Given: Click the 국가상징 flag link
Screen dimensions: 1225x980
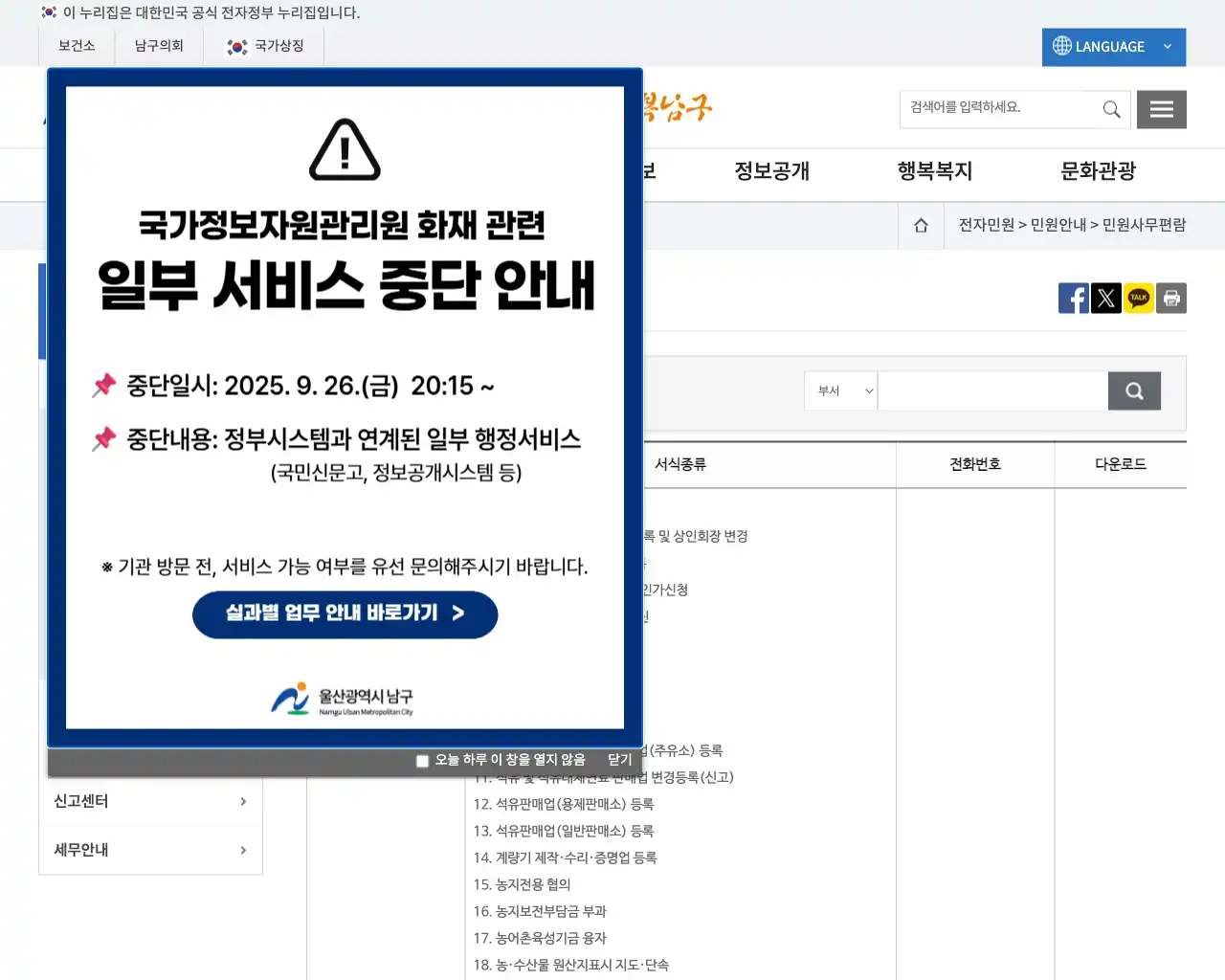Looking at the screenshot, I should click(x=265, y=46).
